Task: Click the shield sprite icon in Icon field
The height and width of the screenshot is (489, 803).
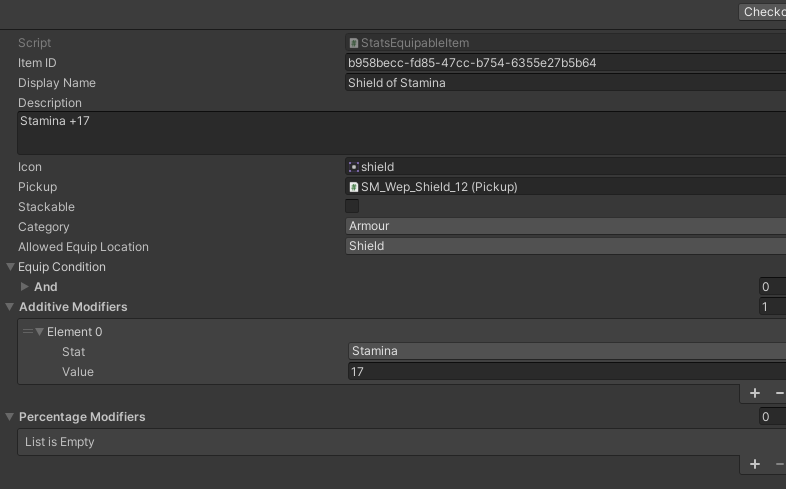Action: click(353, 167)
